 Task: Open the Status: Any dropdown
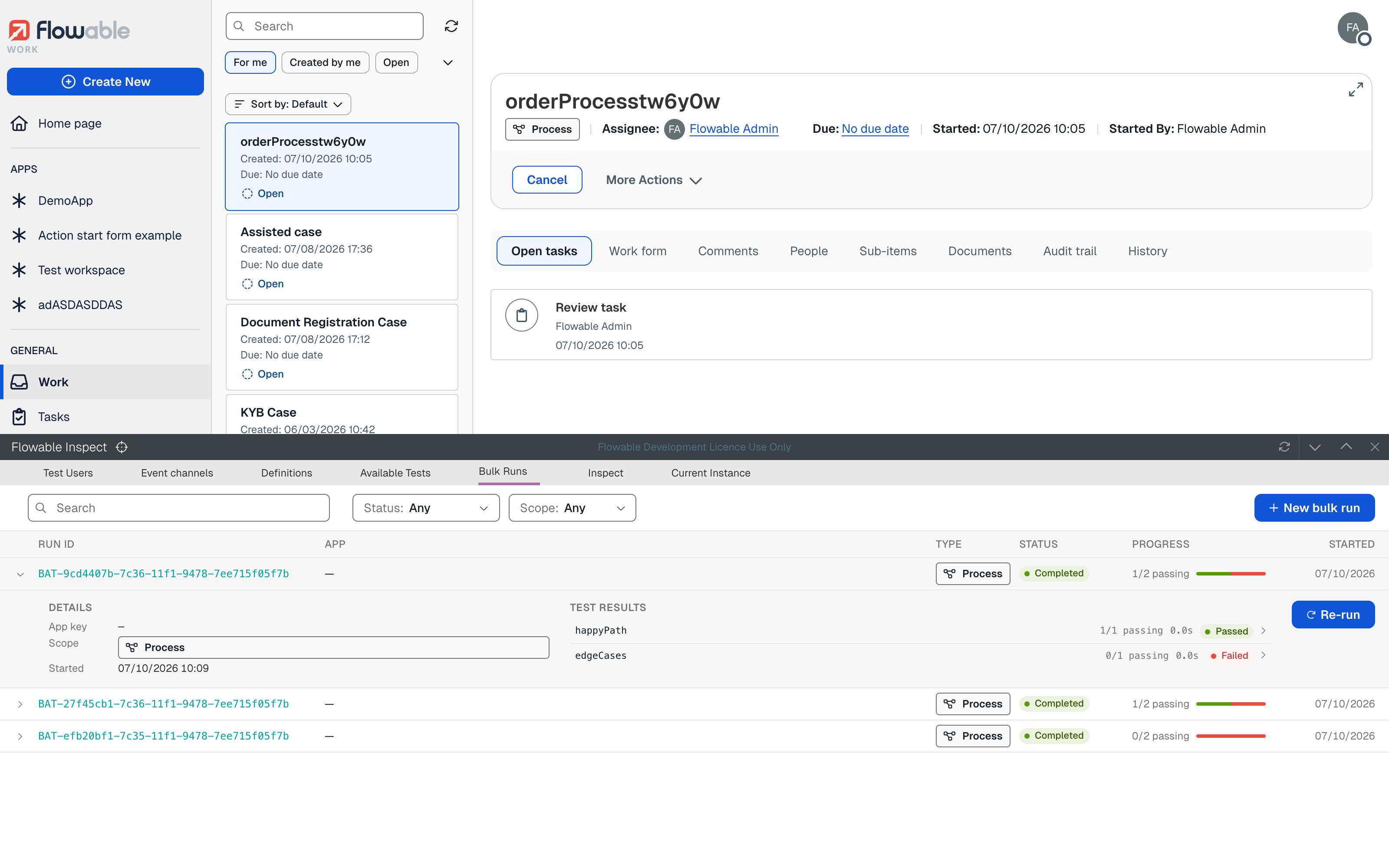pyautogui.click(x=426, y=508)
